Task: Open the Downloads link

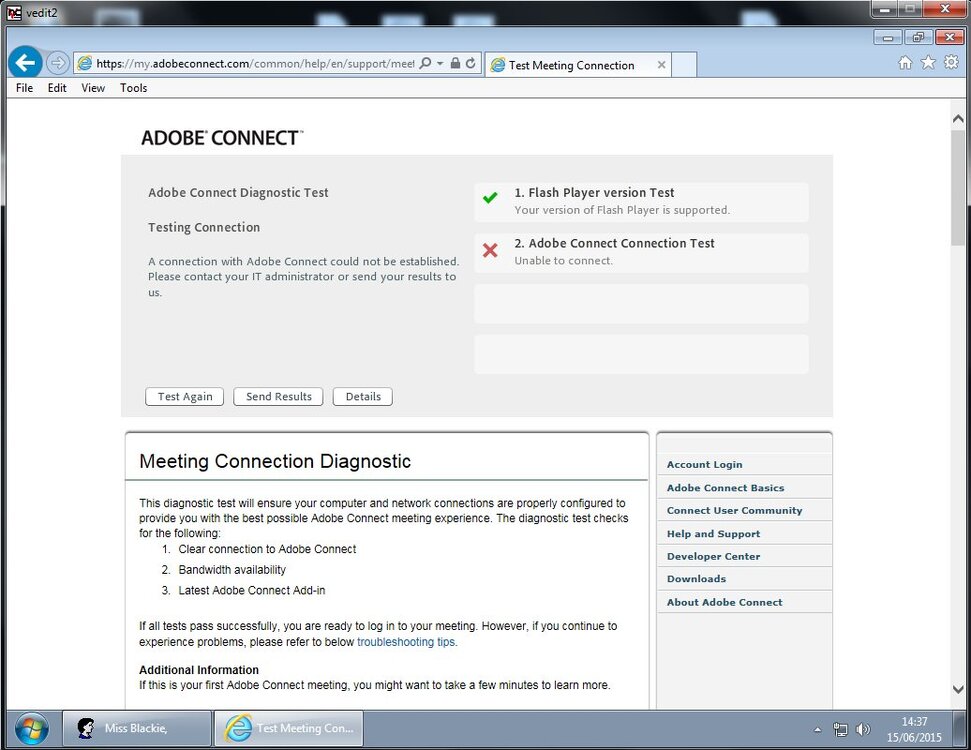Action: (x=697, y=578)
